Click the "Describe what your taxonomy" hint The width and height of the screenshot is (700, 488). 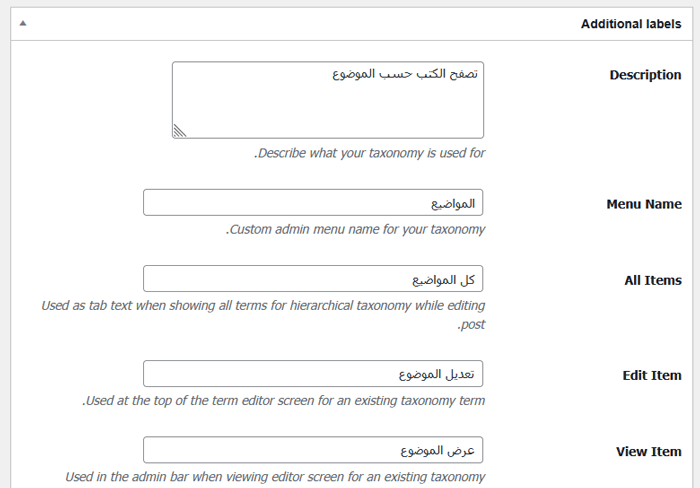point(370,153)
